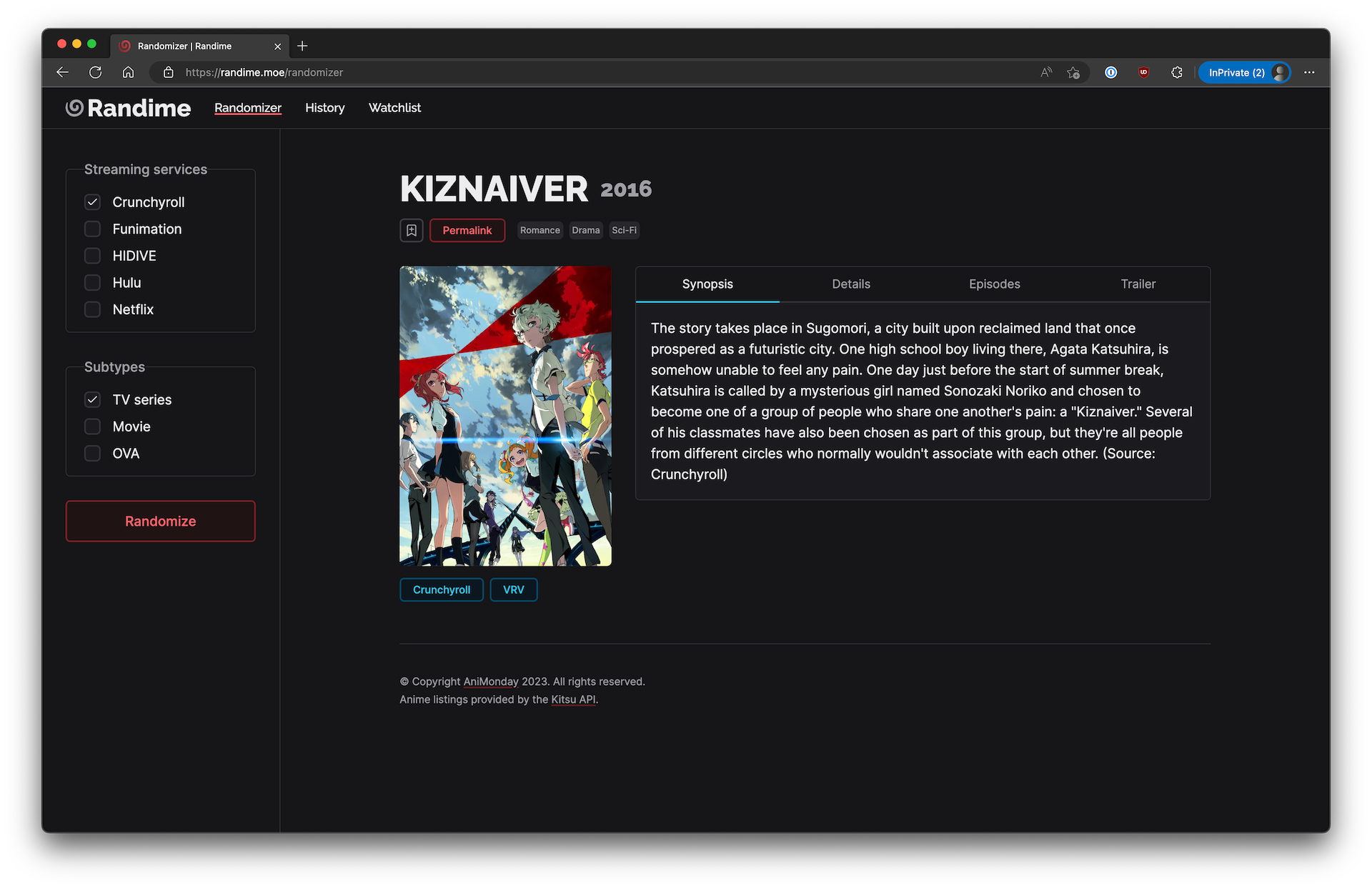Check the Netflix streaming service
The height and width of the screenshot is (888, 1372).
[92, 309]
